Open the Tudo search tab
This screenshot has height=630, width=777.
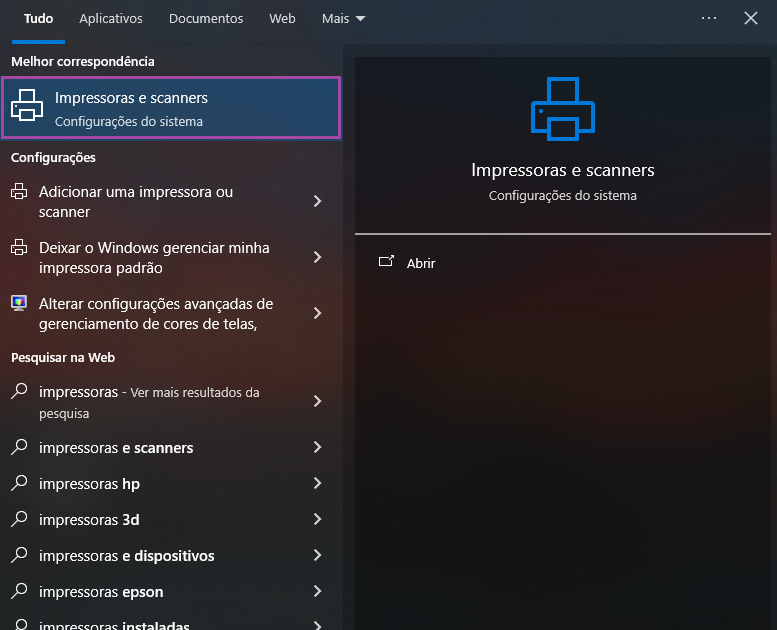pyautogui.click(x=38, y=19)
